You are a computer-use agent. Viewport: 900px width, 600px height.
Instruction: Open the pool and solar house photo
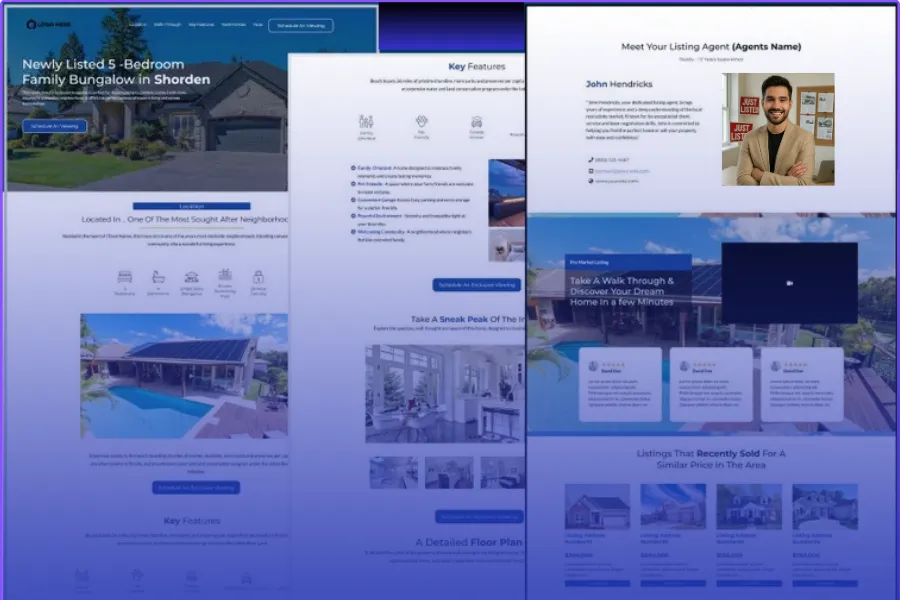[184, 376]
